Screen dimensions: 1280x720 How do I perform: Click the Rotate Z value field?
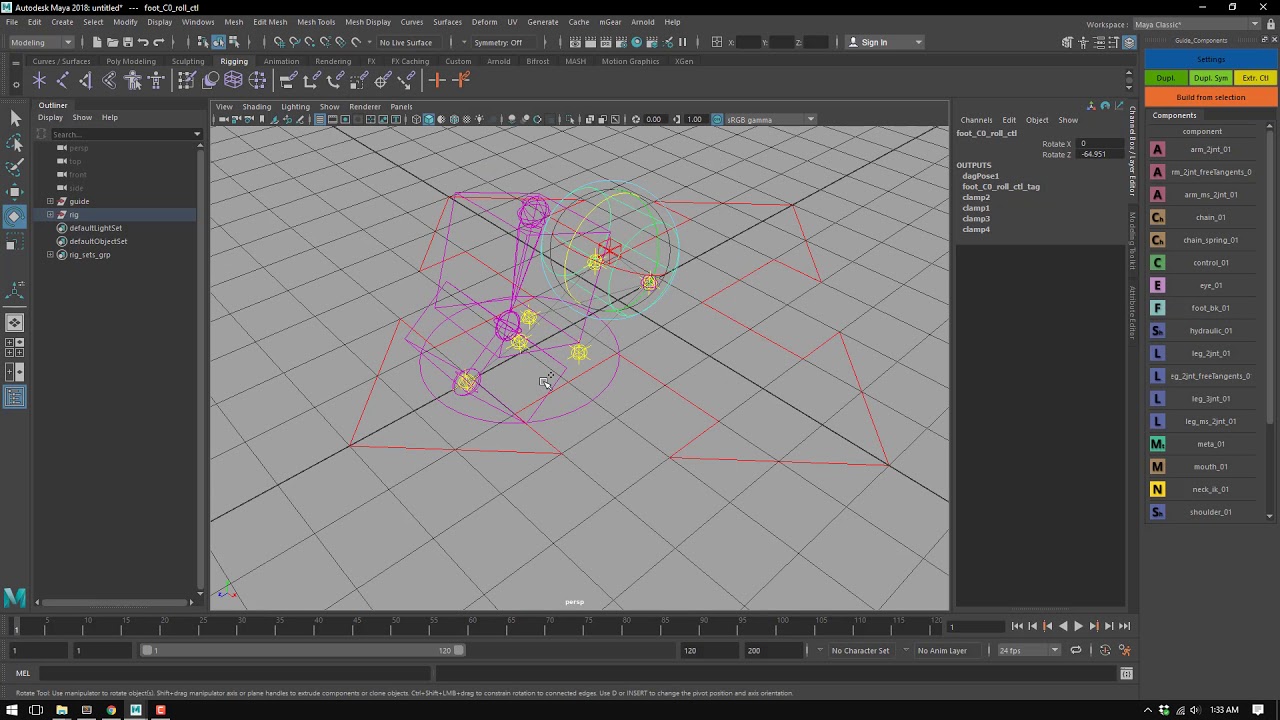click(x=1099, y=155)
